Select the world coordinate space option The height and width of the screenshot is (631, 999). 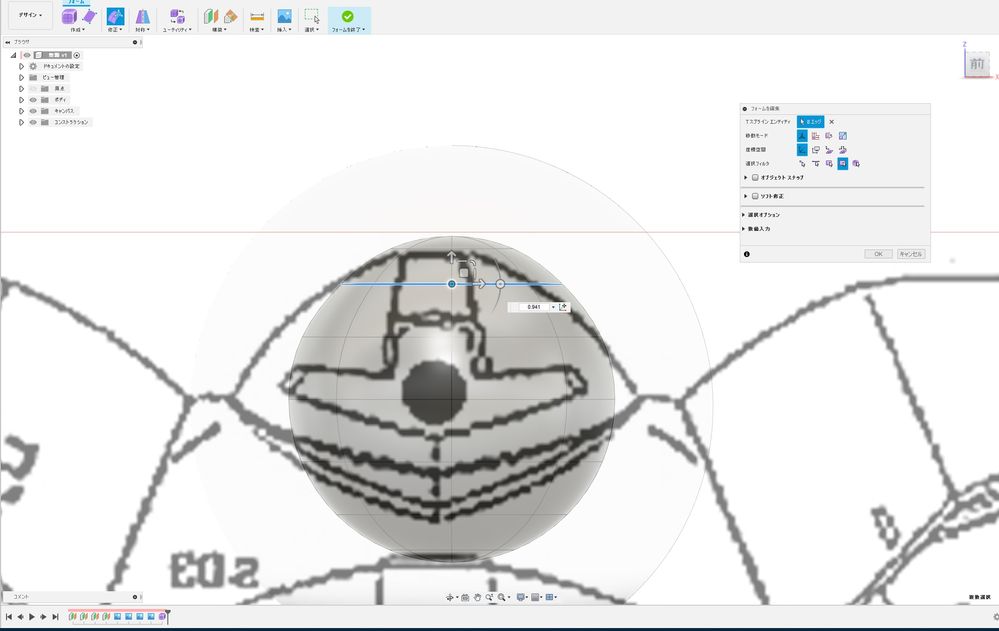pyautogui.click(x=802, y=150)
